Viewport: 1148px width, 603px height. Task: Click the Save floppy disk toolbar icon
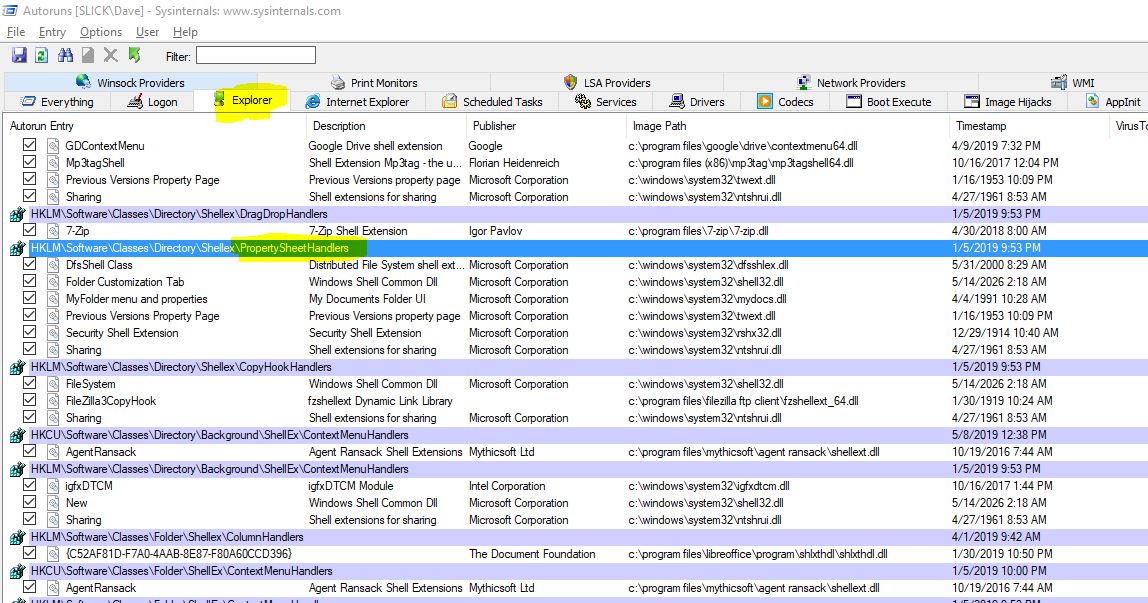click(x=20, y=55)
